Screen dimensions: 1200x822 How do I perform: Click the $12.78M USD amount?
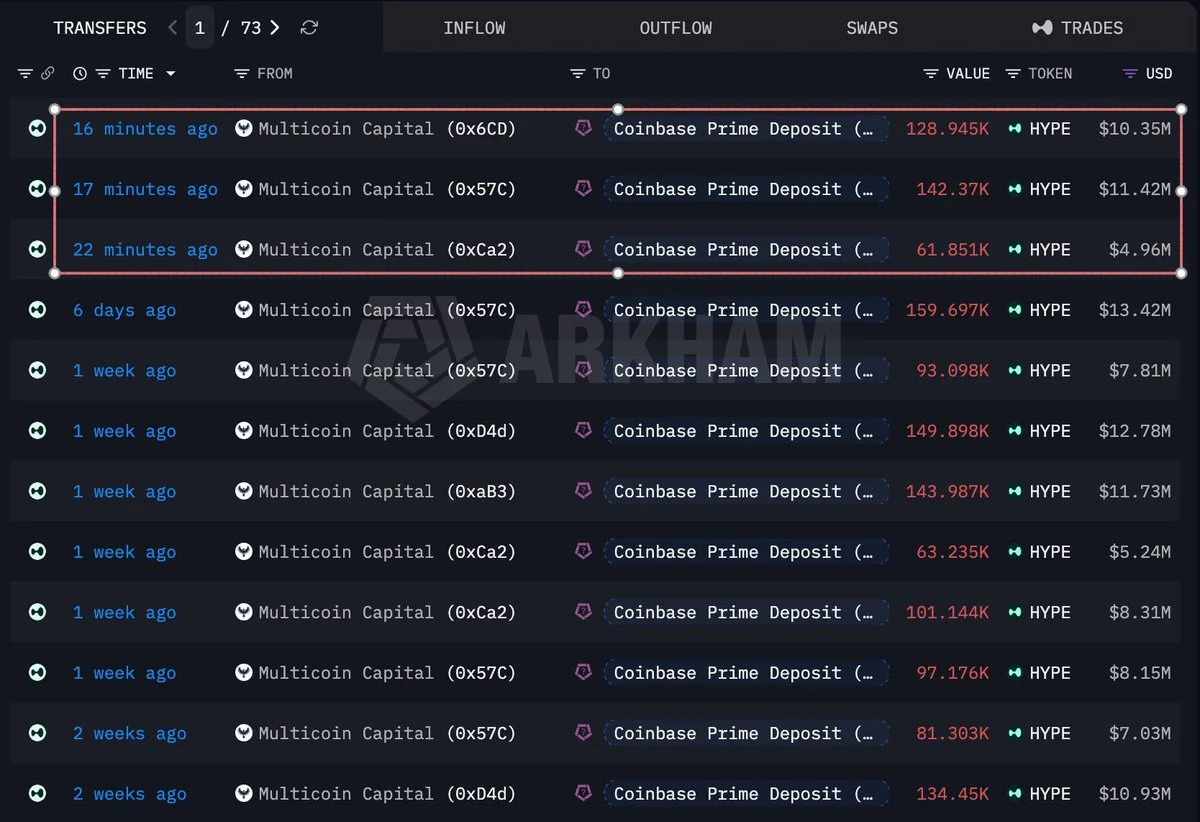pos(1134,431)
